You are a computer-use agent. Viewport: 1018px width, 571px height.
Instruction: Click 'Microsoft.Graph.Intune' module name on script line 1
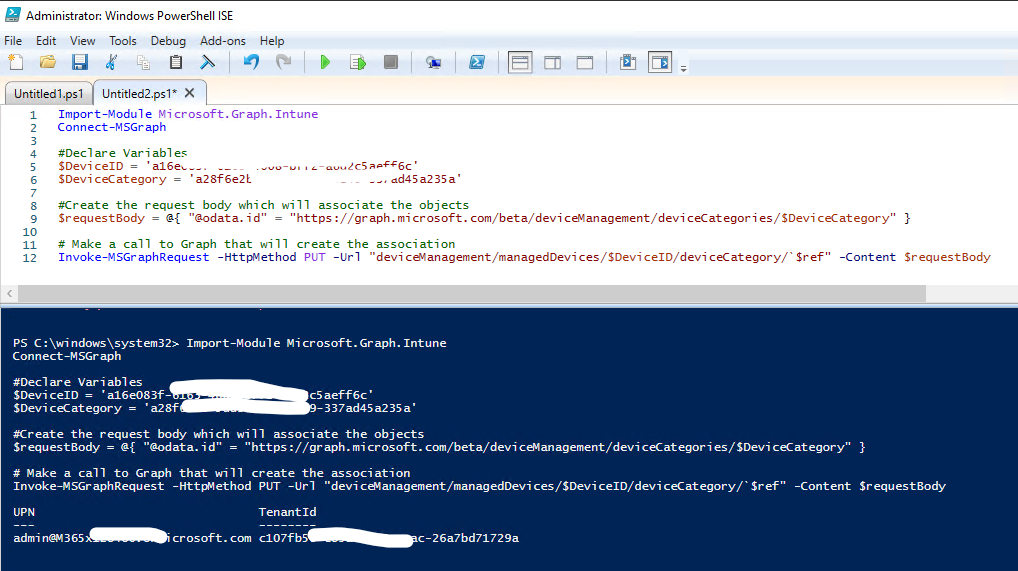(238, 114)
